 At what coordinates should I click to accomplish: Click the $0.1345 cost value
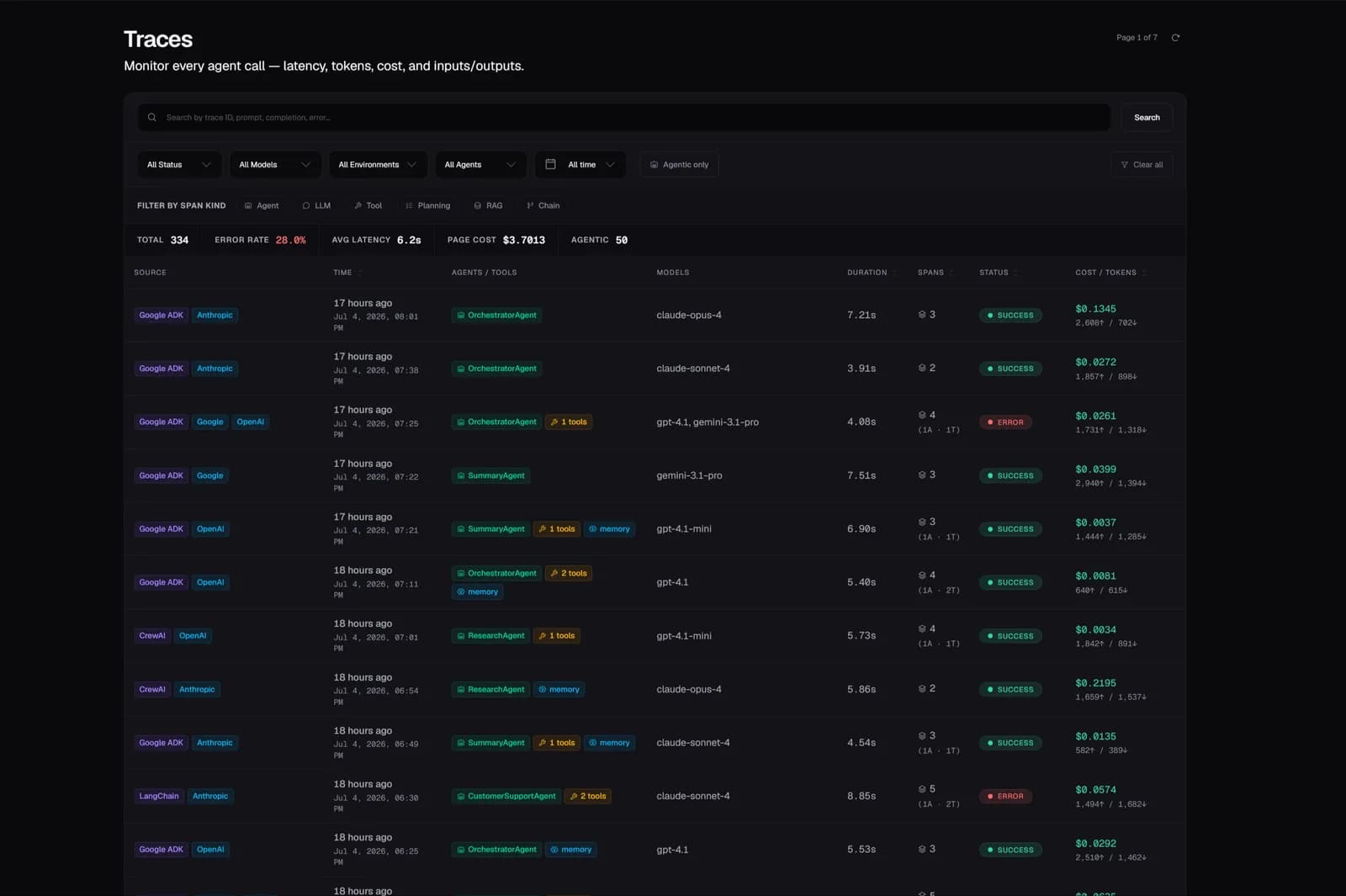pyautogui.click(x=1095, y=309)
